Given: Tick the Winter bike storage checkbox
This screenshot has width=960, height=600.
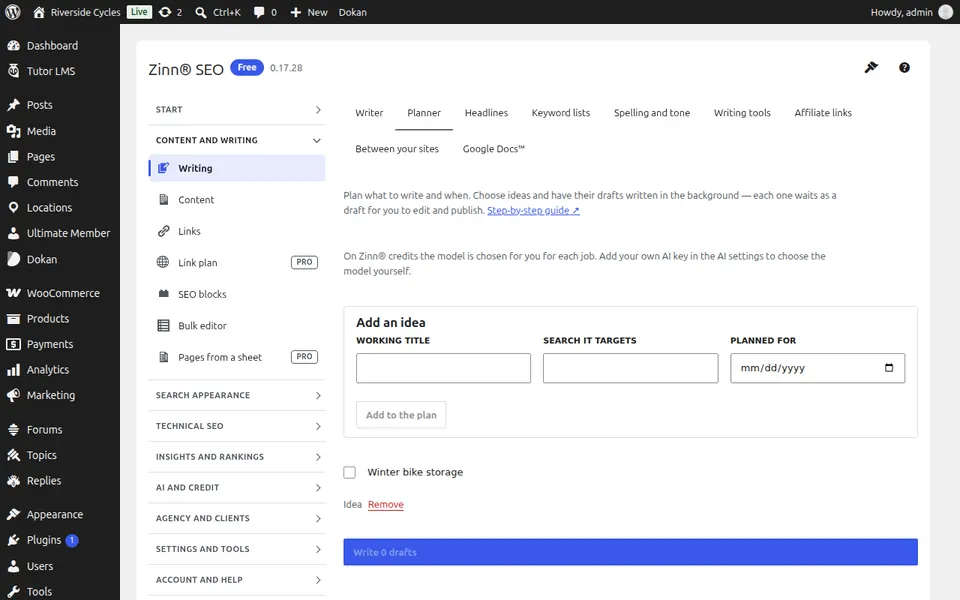Looking at the screenshot, I should point(350,473).
